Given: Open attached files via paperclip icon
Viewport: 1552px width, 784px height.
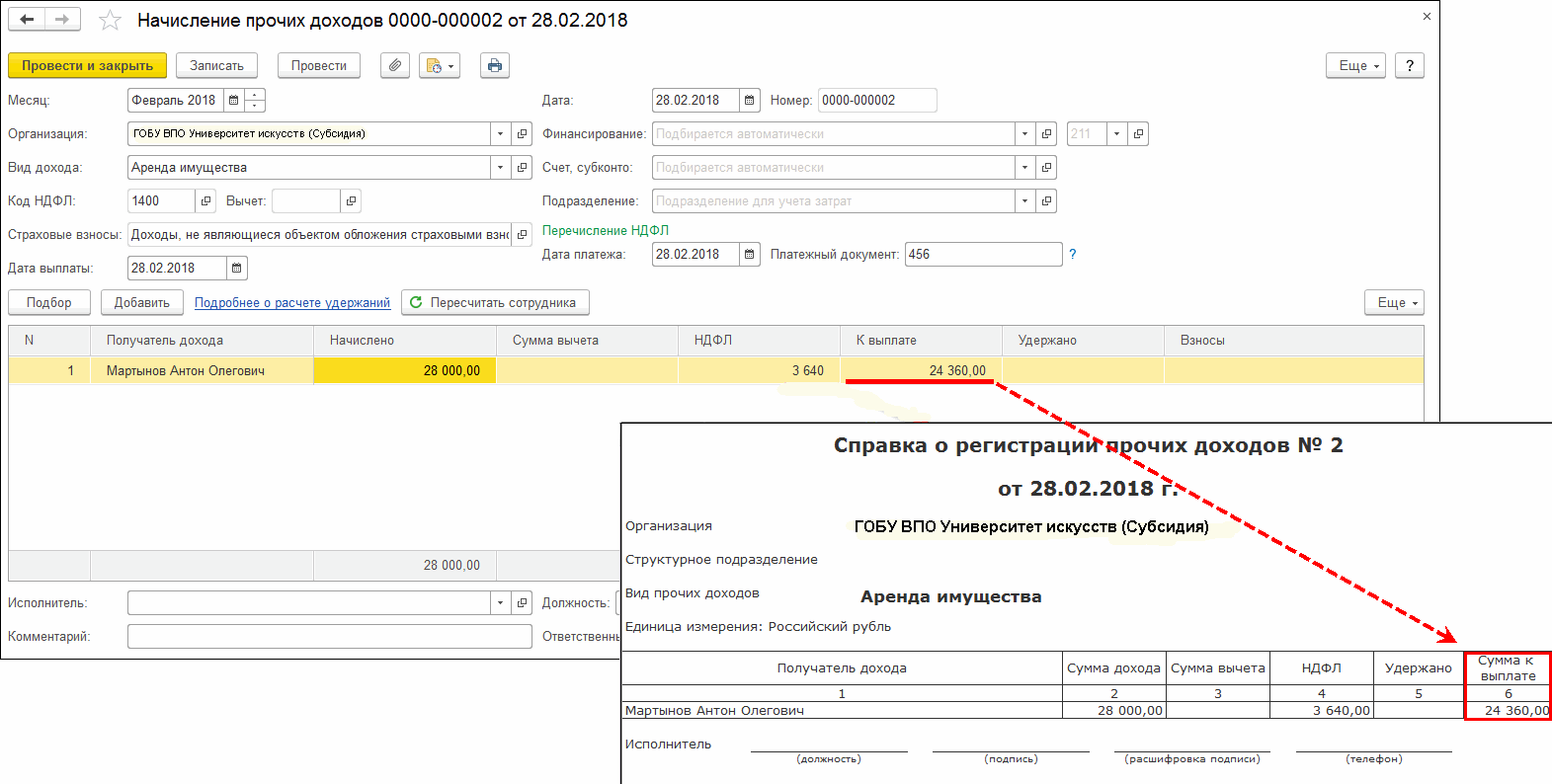Looking at the screenshot, I should (395, 66).
